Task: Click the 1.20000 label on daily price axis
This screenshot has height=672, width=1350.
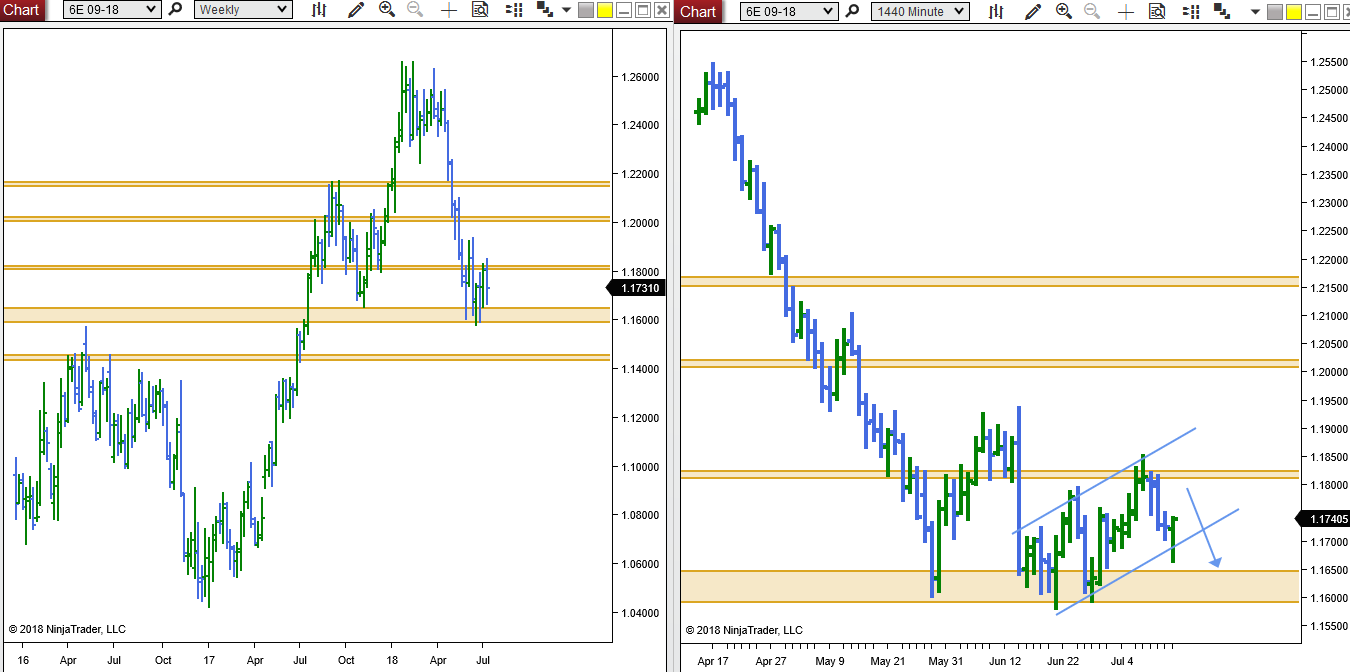Action: (x=1328, y=373)
